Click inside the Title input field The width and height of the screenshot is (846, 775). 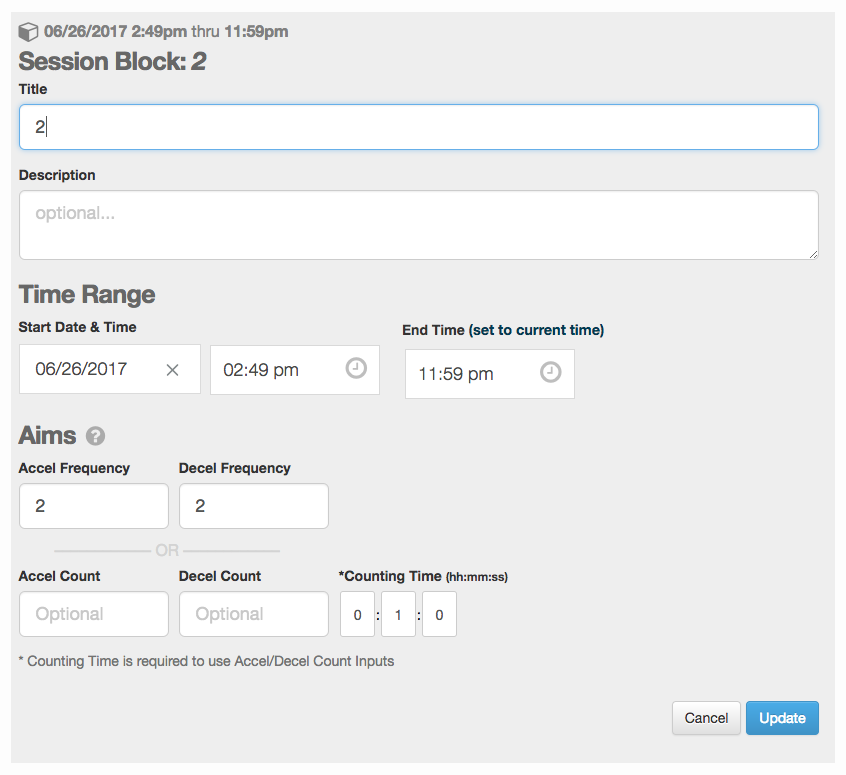[x=418, y=127]
